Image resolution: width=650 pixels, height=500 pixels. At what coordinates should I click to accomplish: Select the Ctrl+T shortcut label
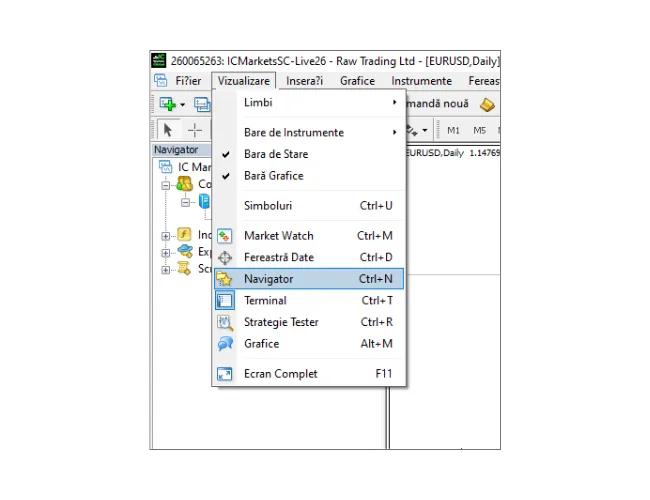(x=377, y=301)
